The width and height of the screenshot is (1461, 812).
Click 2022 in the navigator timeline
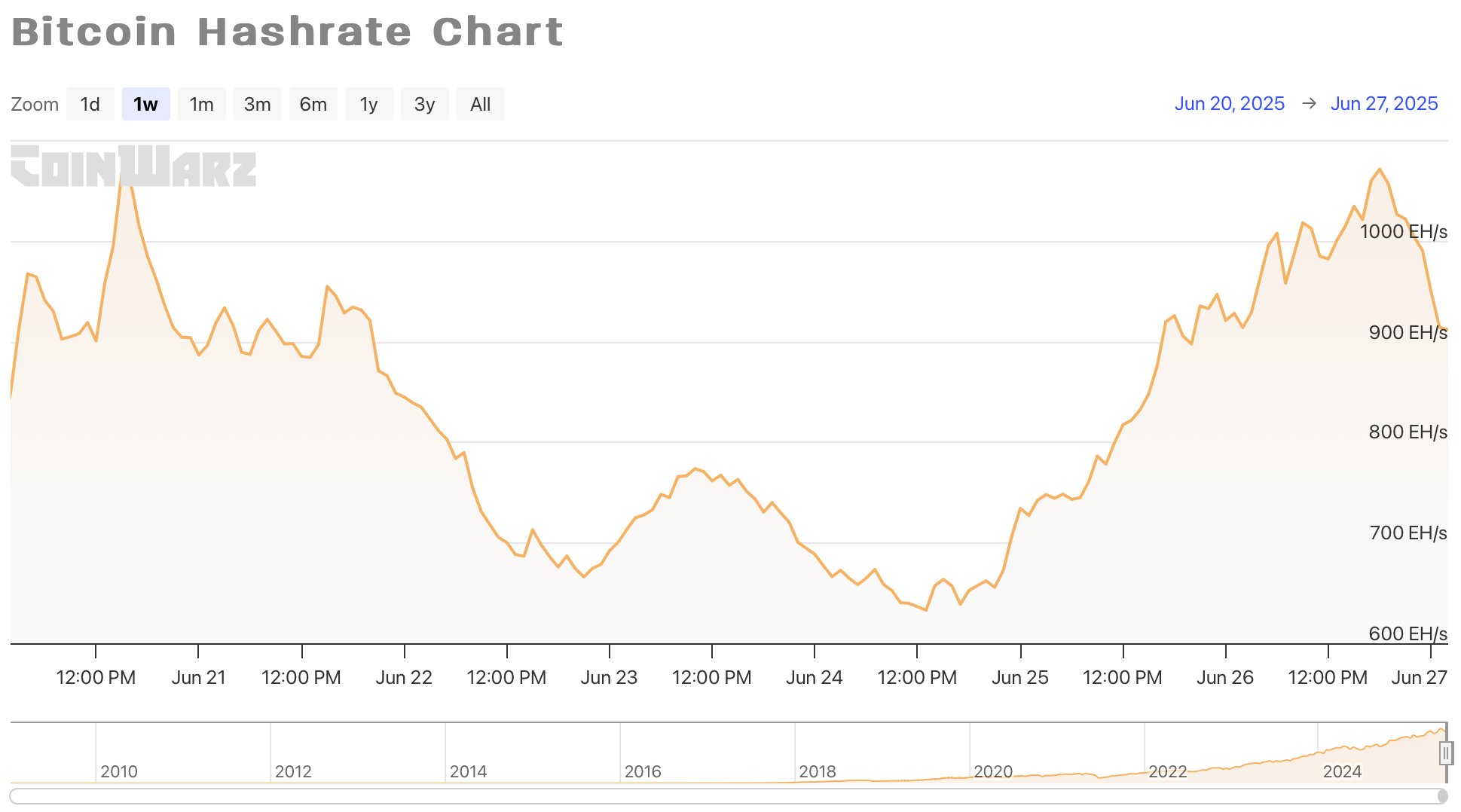coord(1167,771)
